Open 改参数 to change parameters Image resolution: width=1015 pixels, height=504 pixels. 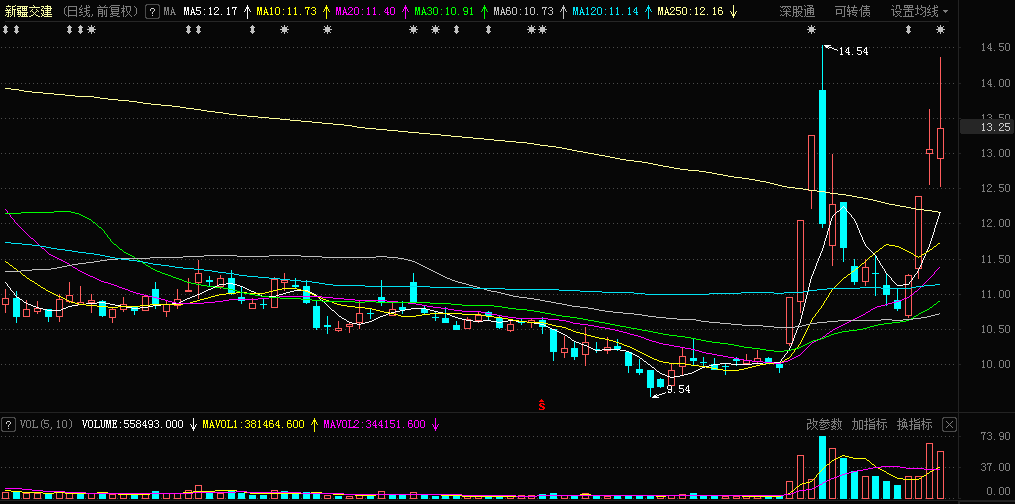click(824, 424)
